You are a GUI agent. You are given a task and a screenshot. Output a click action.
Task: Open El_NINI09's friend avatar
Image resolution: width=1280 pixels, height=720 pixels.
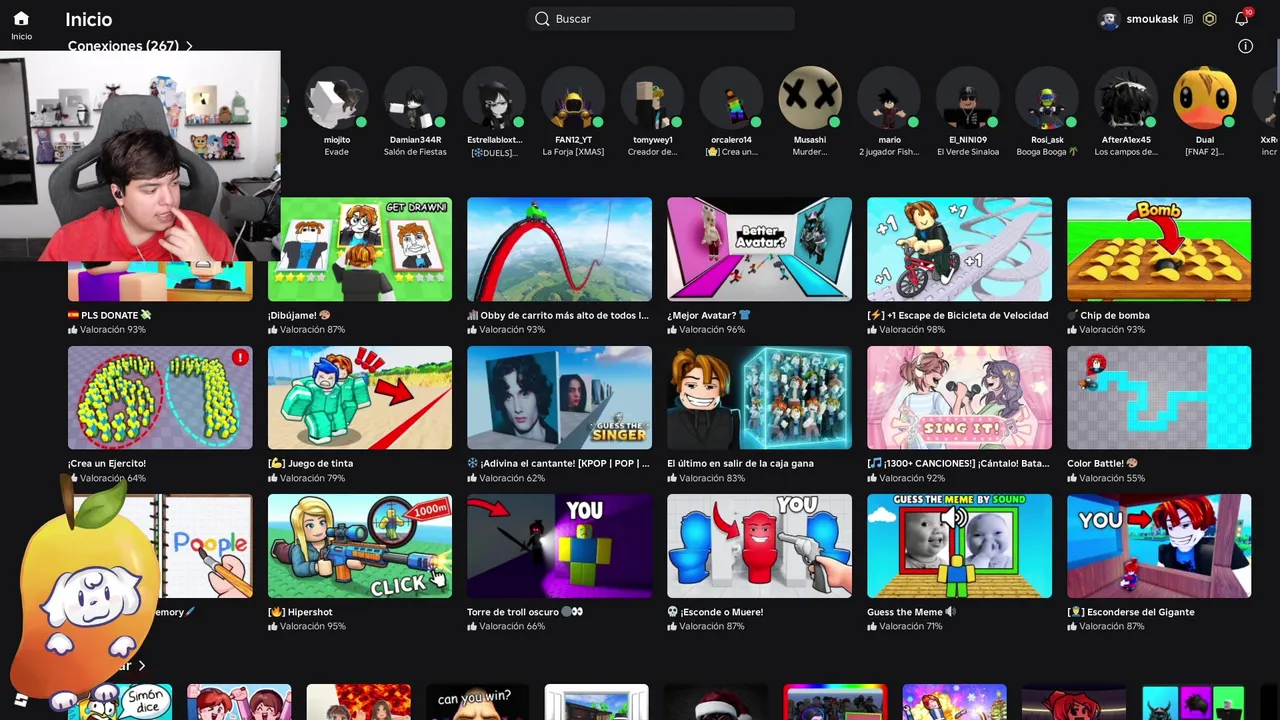pos(968,99)
